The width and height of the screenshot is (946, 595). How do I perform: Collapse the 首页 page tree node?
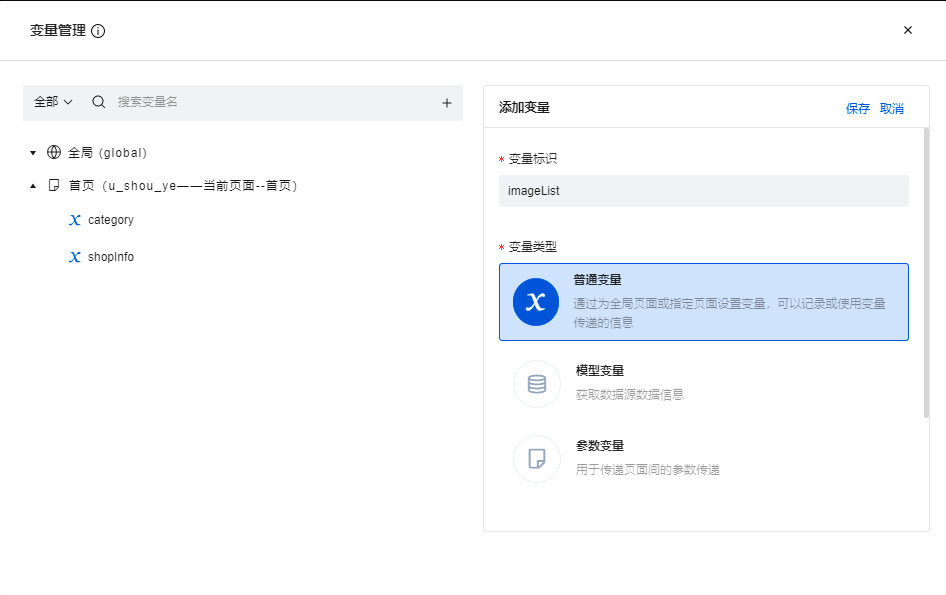click(x=33, y=186)
